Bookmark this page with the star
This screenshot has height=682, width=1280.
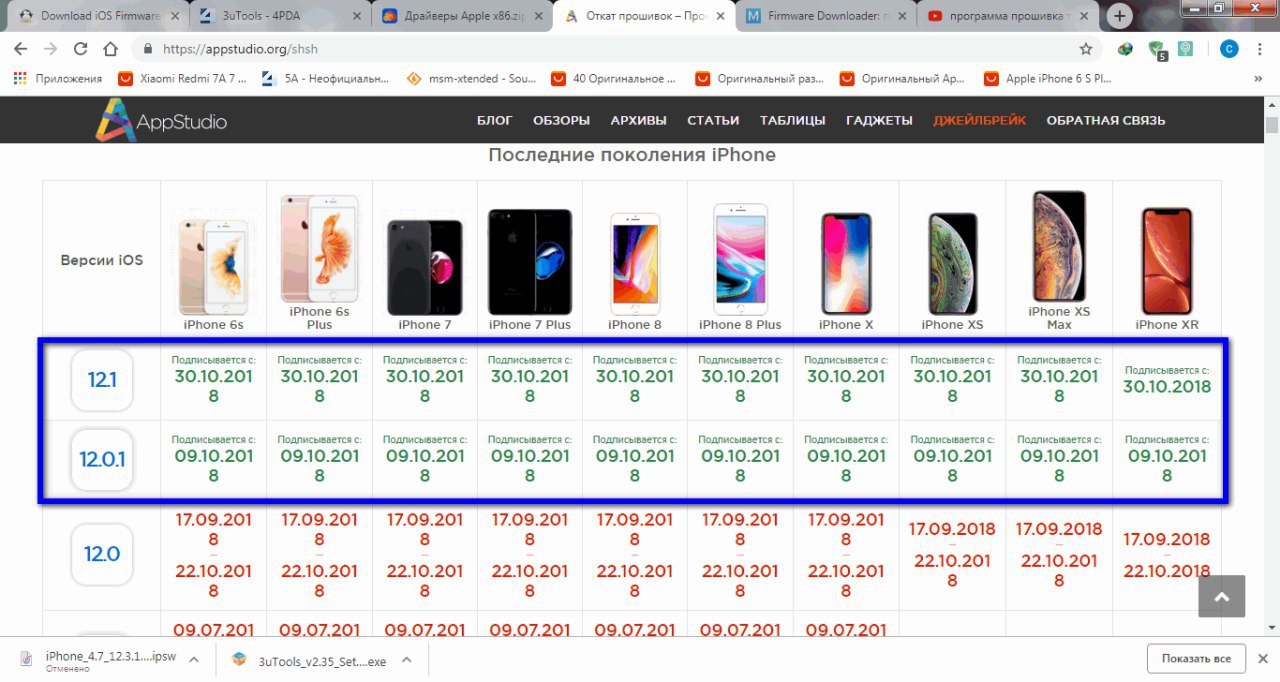[x=1086, y=48]
